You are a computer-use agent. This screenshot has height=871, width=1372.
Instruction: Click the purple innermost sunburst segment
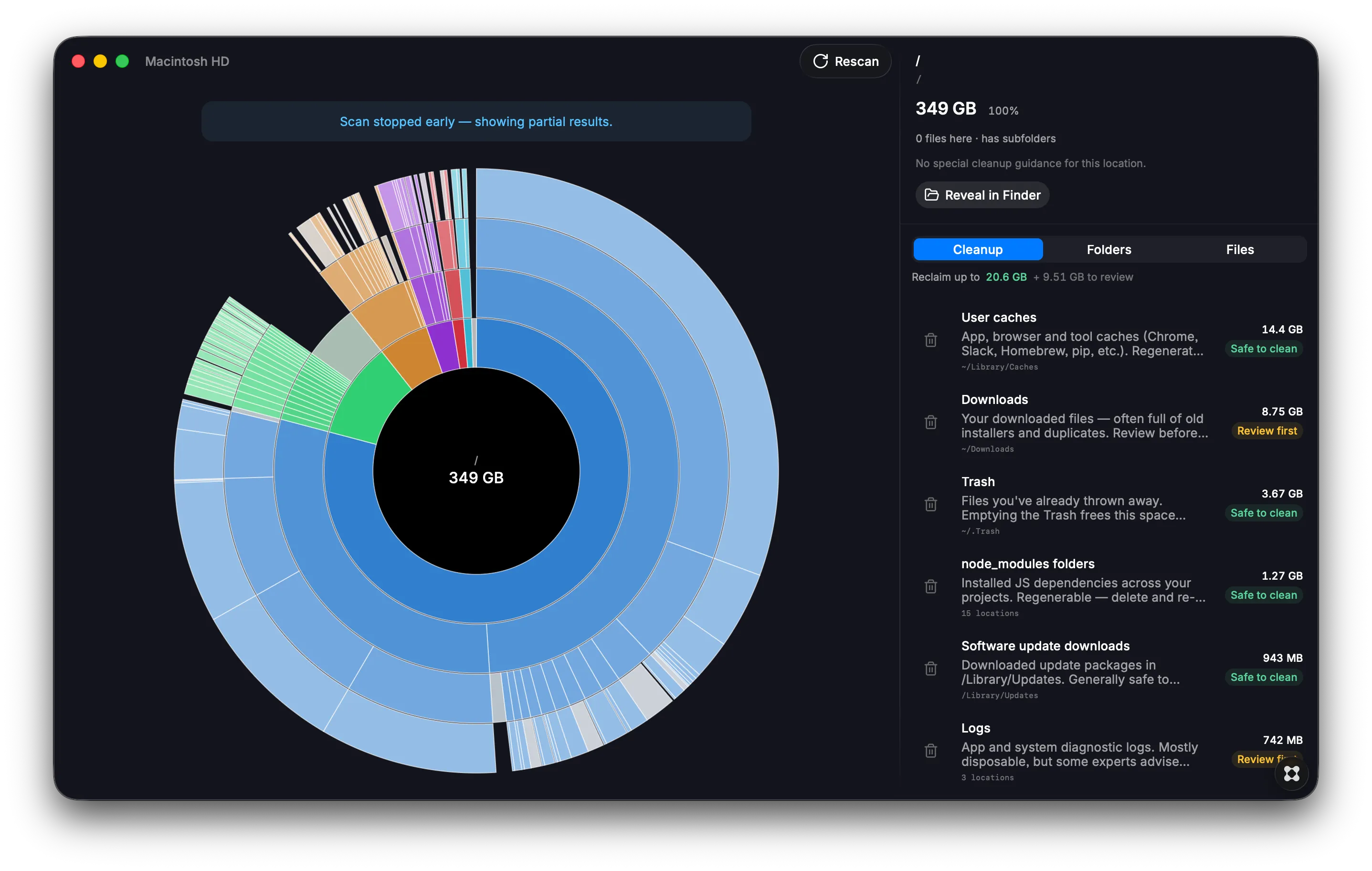click(444, 348)
